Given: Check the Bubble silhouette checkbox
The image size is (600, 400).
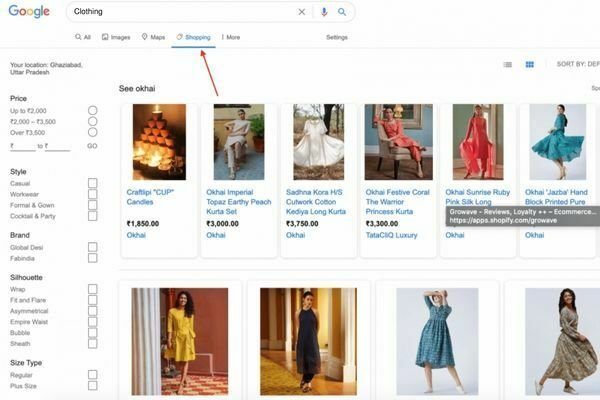Looking at the screenshot, I should pyautogui.click(x=93, y=332).
